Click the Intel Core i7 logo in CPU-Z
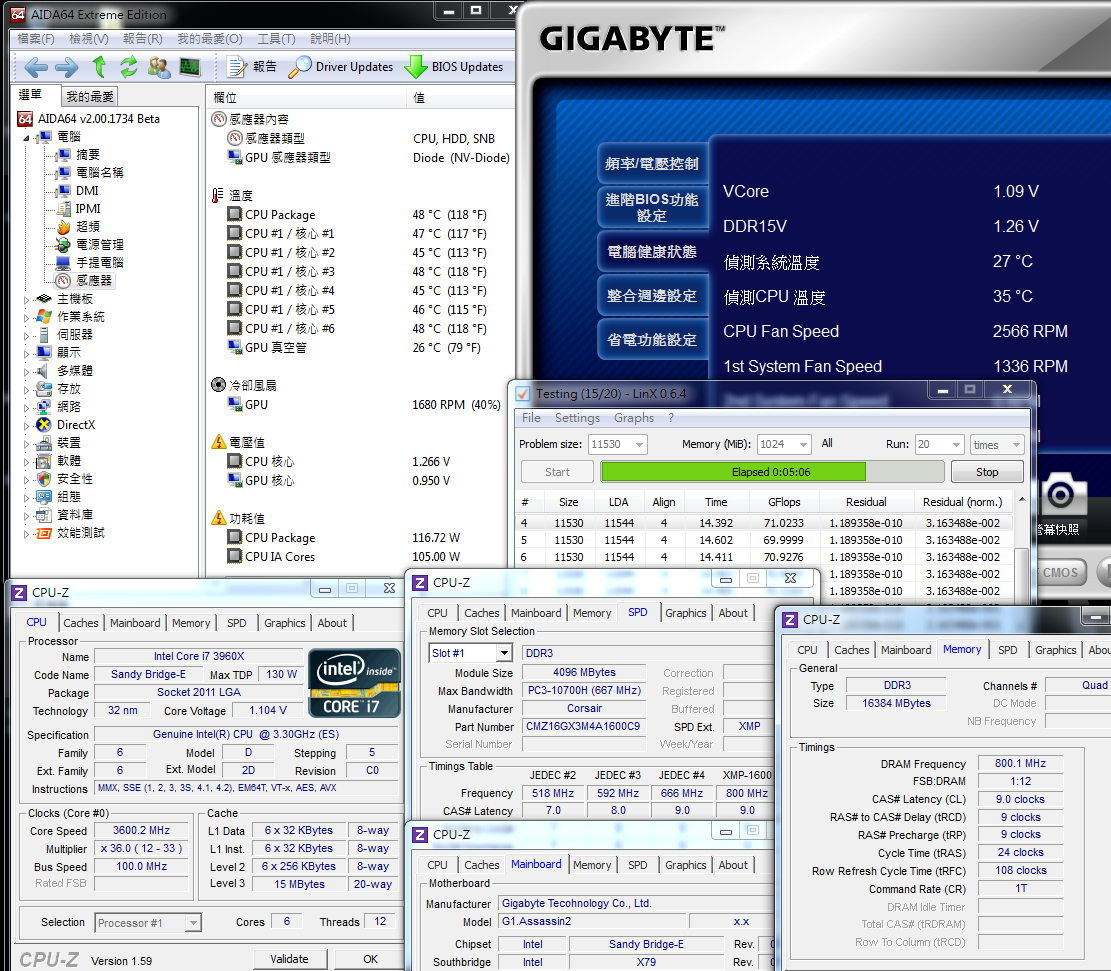1111x971 pixels. coord(355,683)
